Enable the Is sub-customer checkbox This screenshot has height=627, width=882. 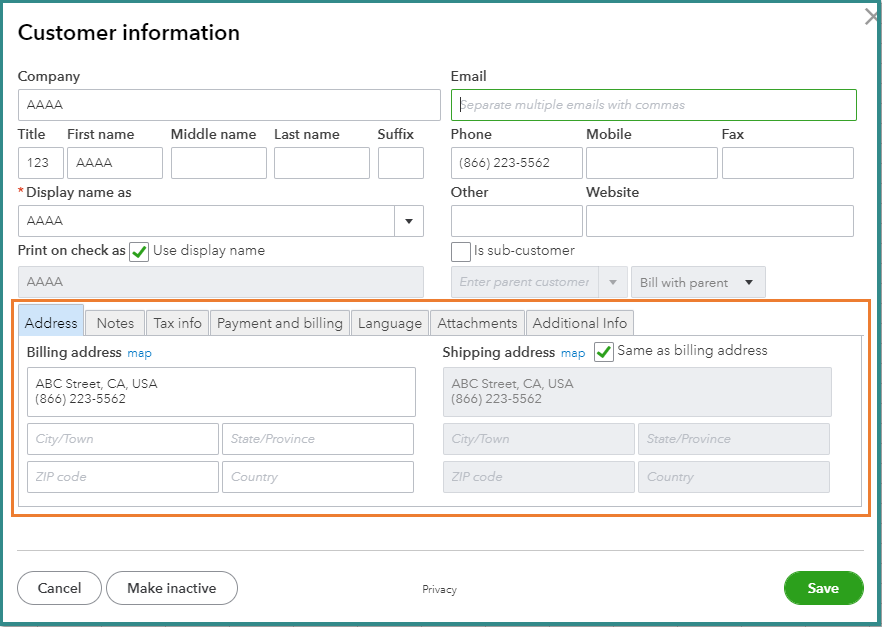(461, 251)
